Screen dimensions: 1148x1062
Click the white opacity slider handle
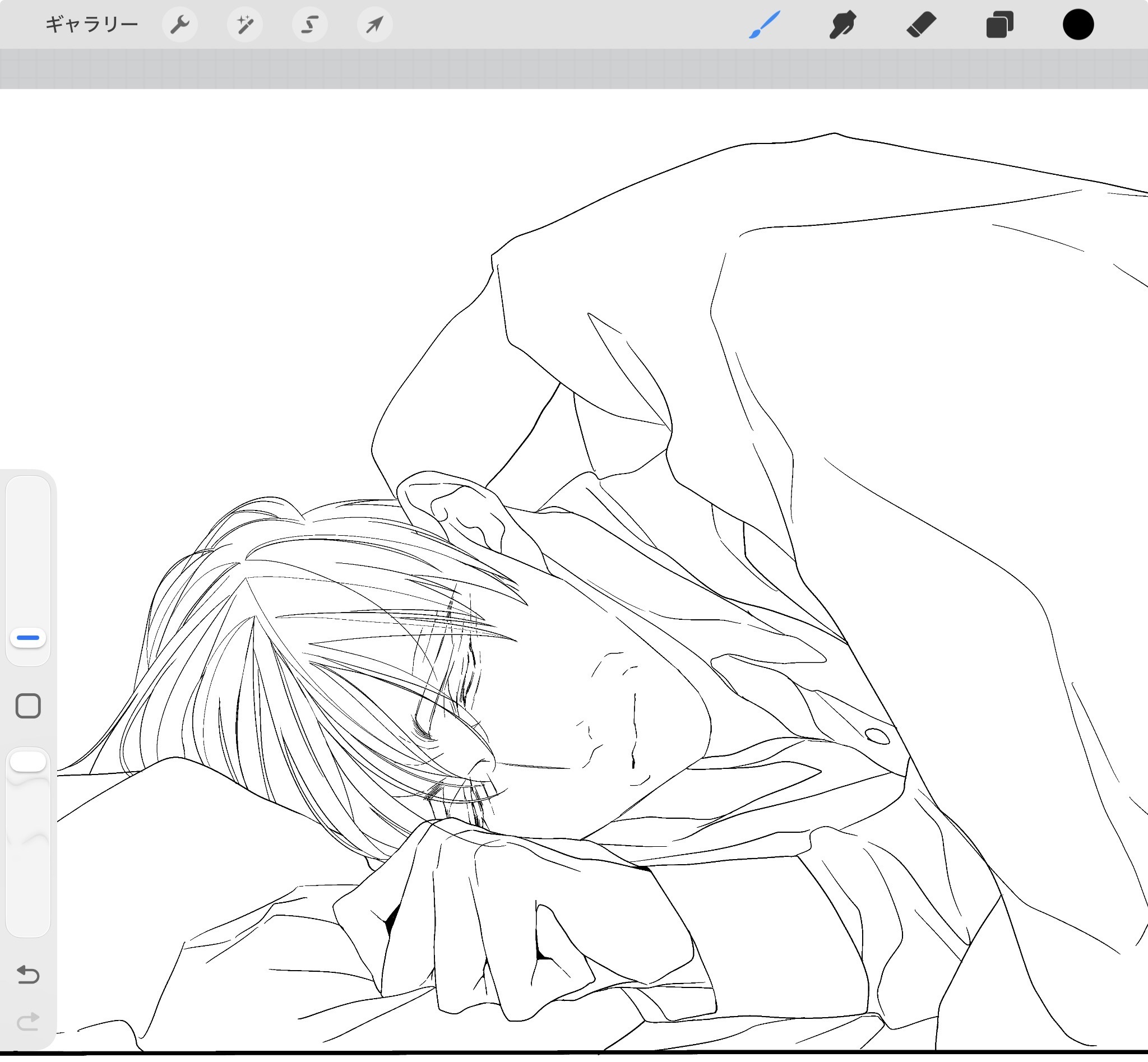pos(28,762)
